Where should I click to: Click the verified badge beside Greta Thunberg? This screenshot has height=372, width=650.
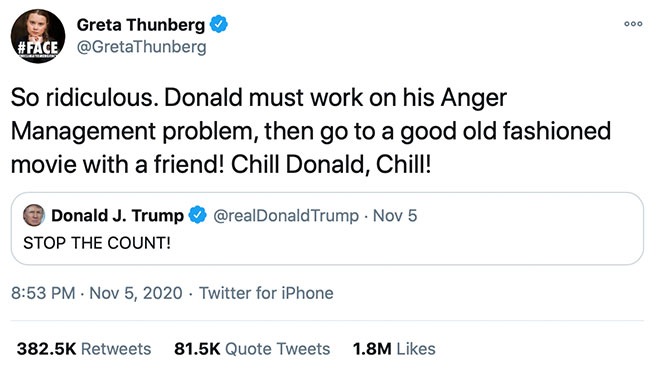pos(218,24)
